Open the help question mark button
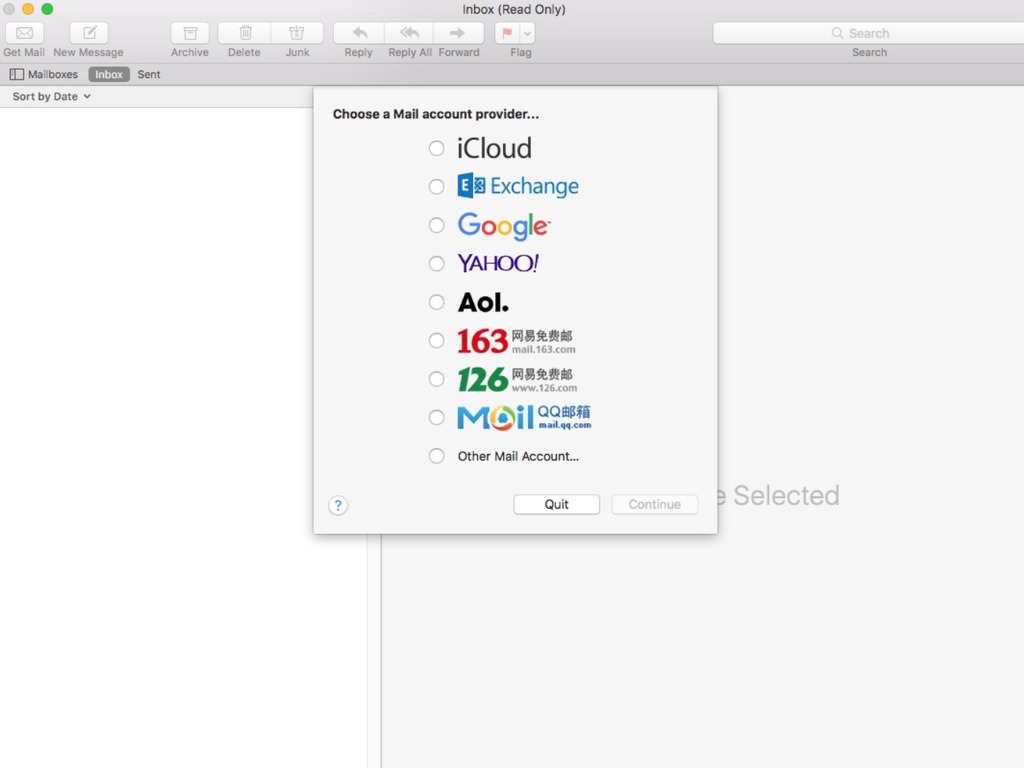The height and width of the screenshot is (768, 1024). point(338,505)
